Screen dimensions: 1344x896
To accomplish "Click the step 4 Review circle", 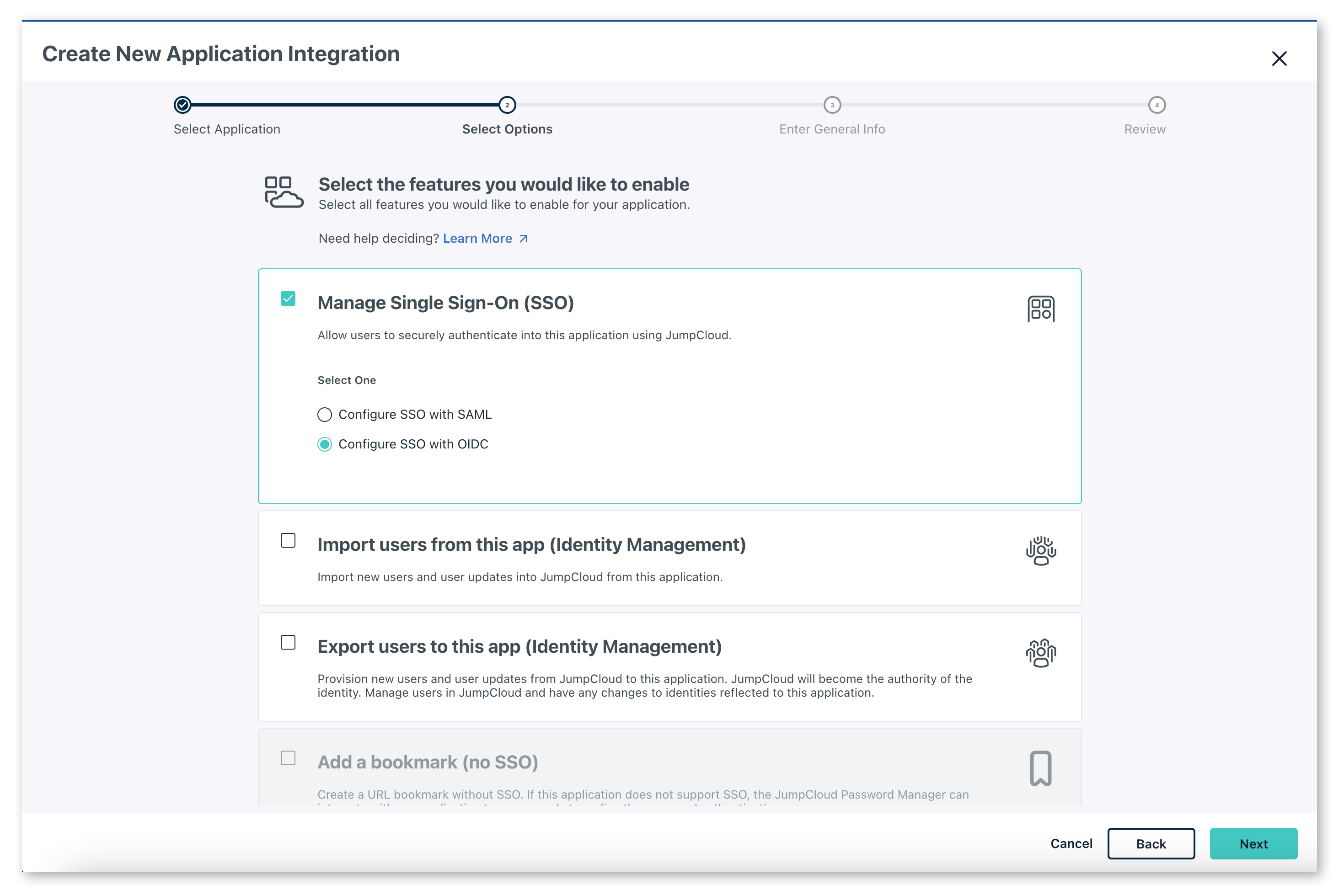I will (1156, 105).
